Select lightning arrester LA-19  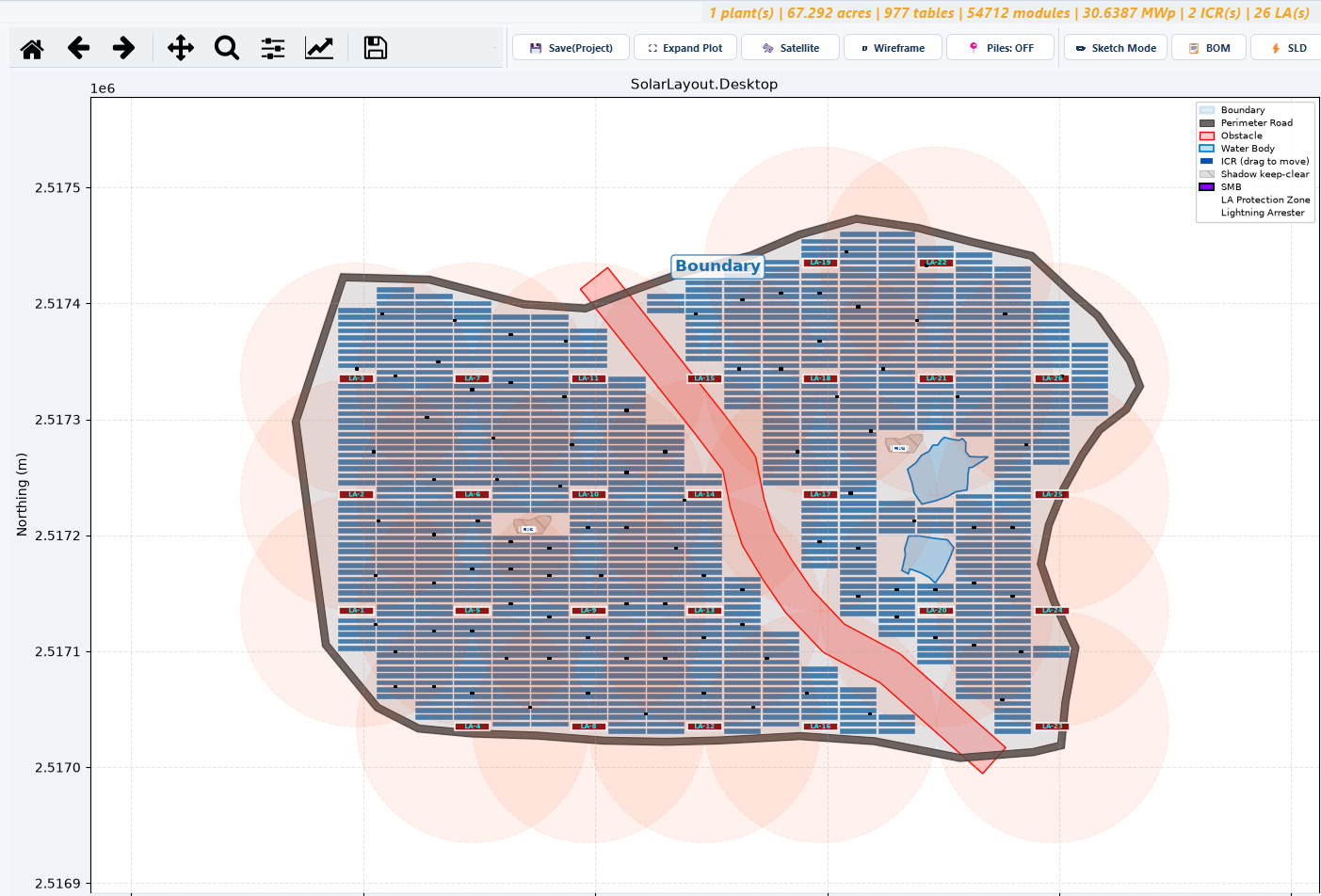tap(820, 263)
